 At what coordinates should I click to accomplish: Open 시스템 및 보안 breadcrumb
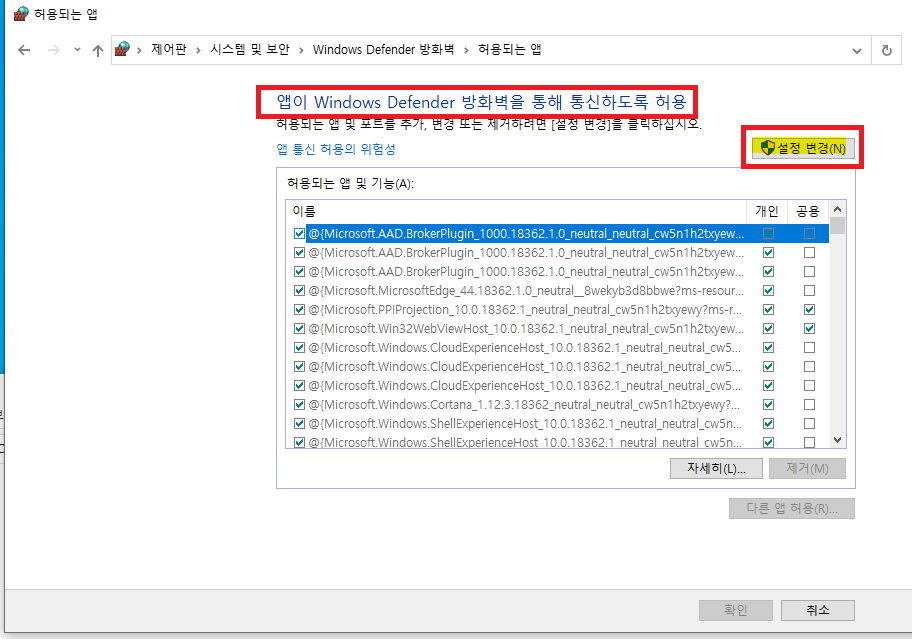[x=250, y=49]
